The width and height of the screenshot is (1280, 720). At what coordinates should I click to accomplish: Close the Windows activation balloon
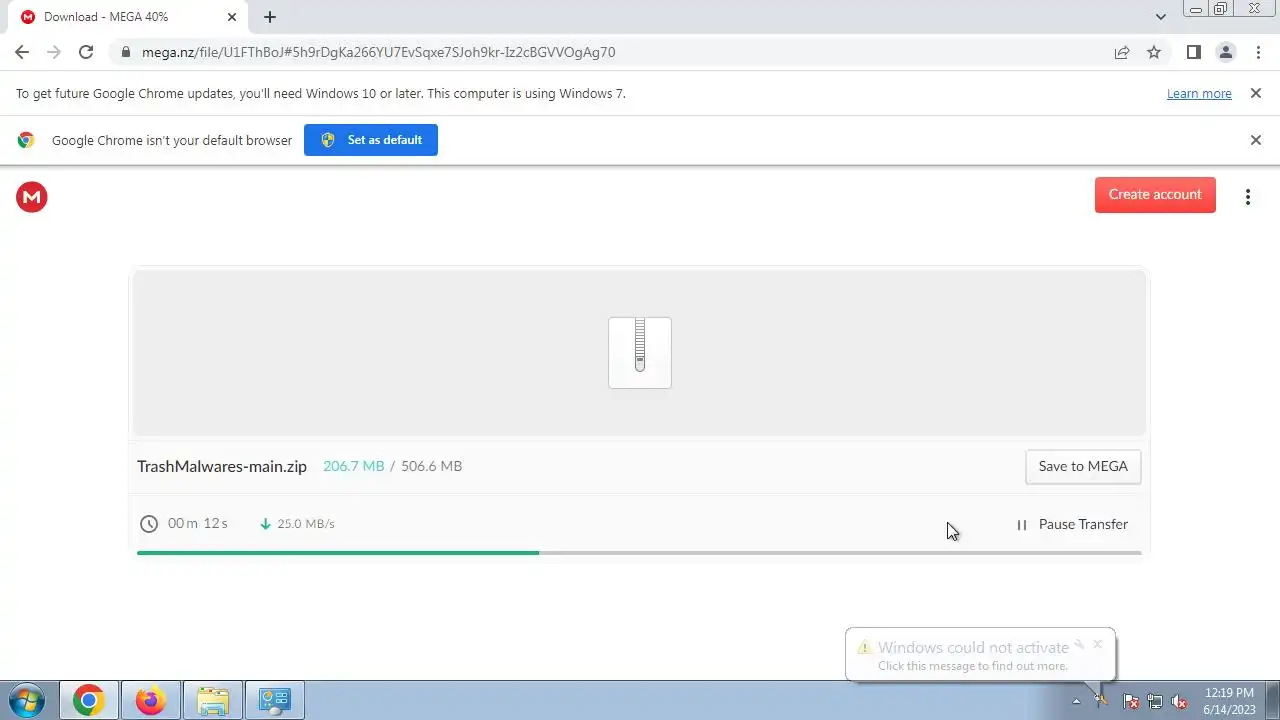point(1097,644)
